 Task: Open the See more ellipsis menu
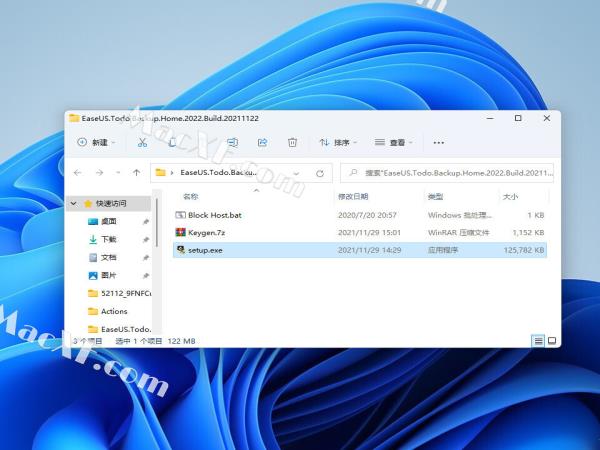pos(439,142)
